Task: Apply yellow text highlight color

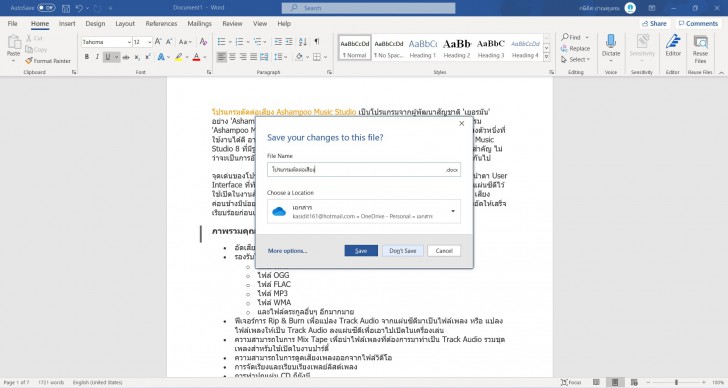Action: click(x=179, y=57)
